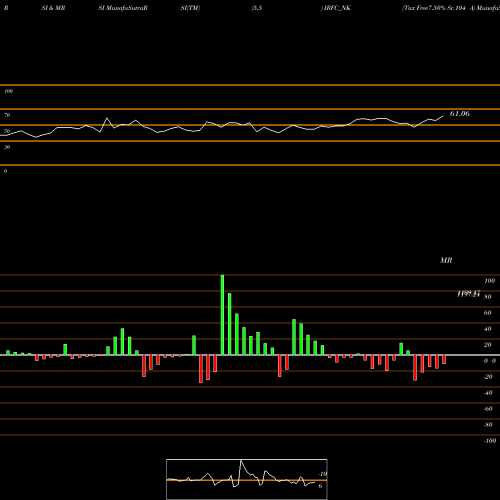This screenshot has height=500, width=500.
Task: Click the 'SI(TM)' header label
Action: (190, 8)
